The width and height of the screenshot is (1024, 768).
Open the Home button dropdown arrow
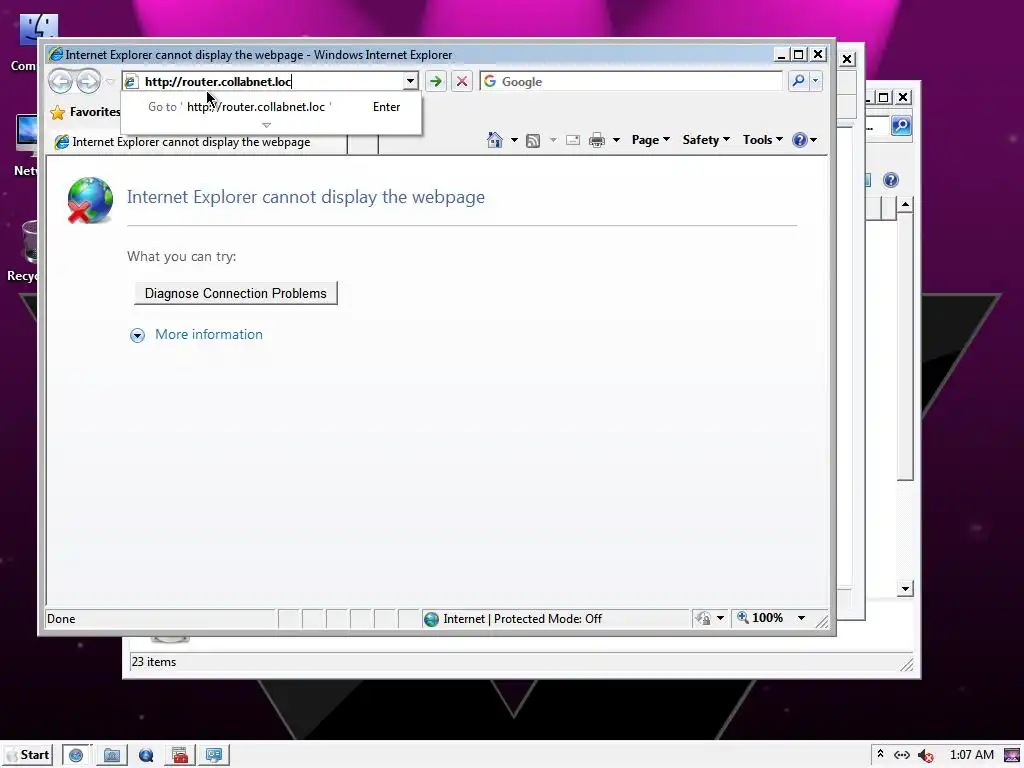pos(514,140)
